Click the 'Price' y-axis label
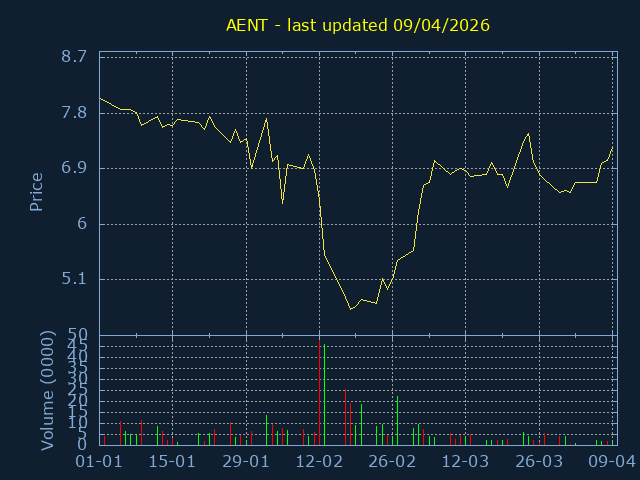The height and width of the screenshot is (480, 640). [x=37, y=192]
